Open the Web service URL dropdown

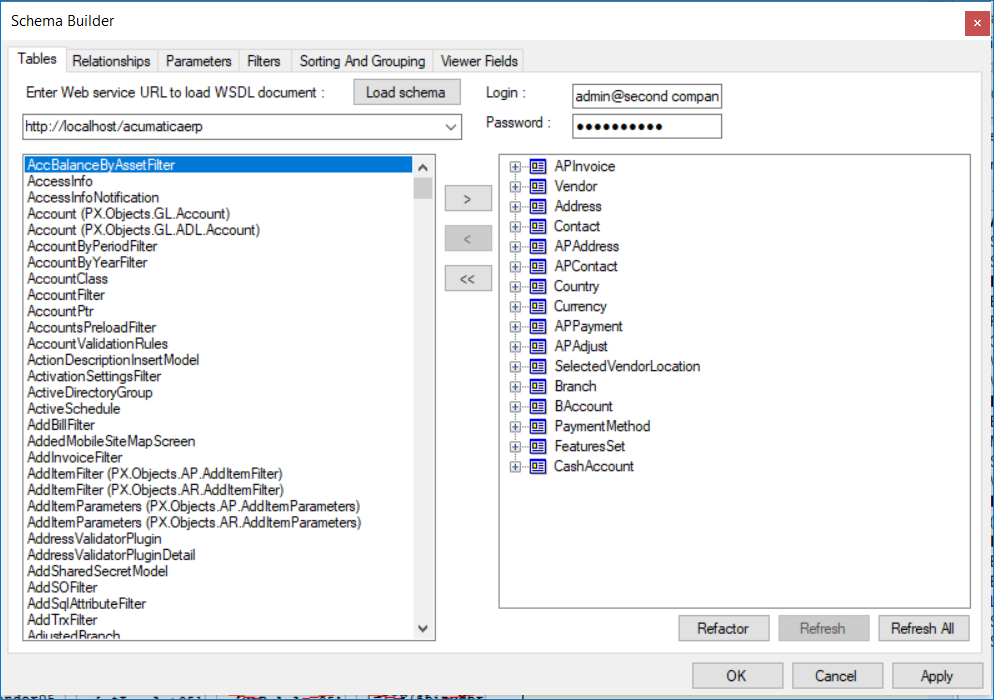point(451,127)
